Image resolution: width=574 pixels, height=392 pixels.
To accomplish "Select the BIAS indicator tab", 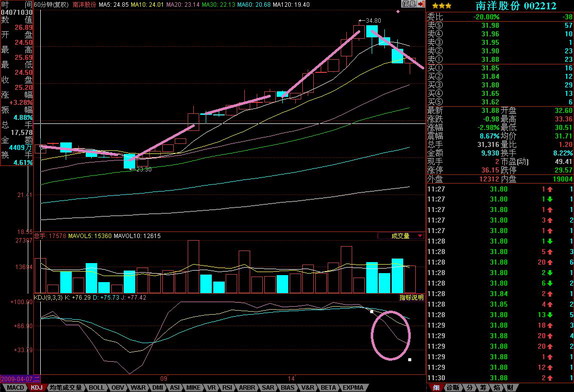I will click(288, 387).
